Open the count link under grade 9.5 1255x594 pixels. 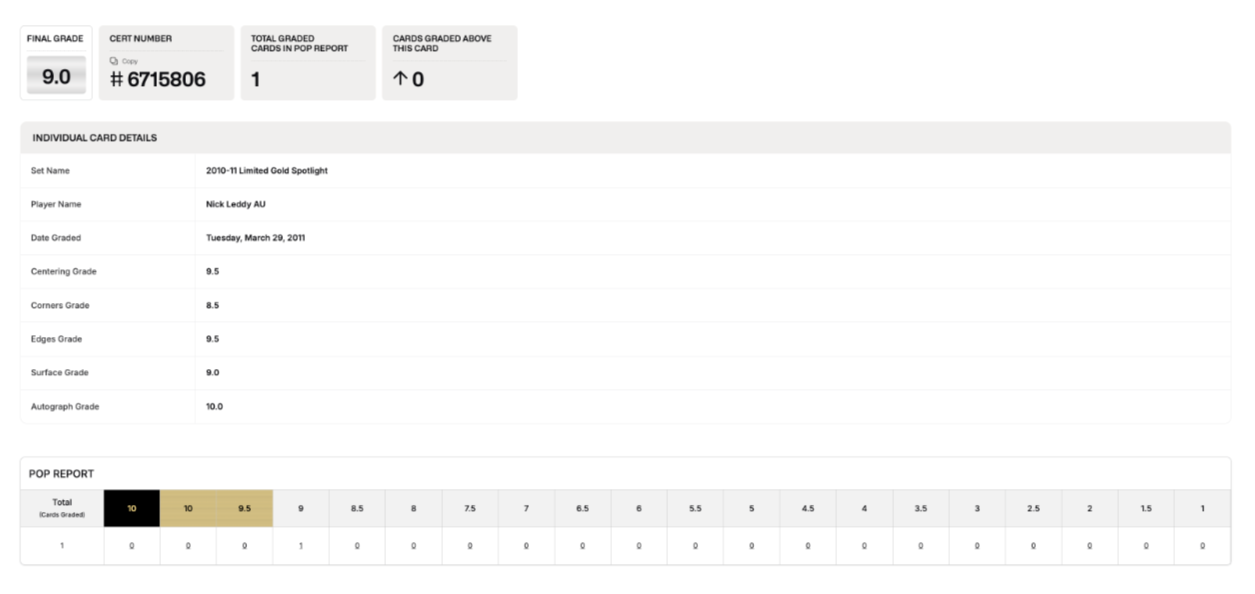pos(244,546)
